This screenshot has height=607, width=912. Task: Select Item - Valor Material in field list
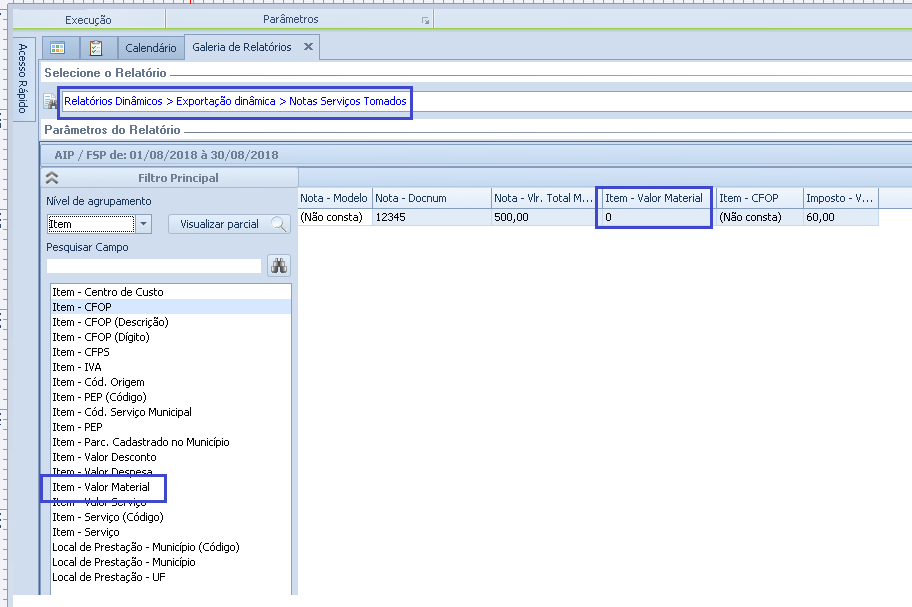tap(101, 487)
